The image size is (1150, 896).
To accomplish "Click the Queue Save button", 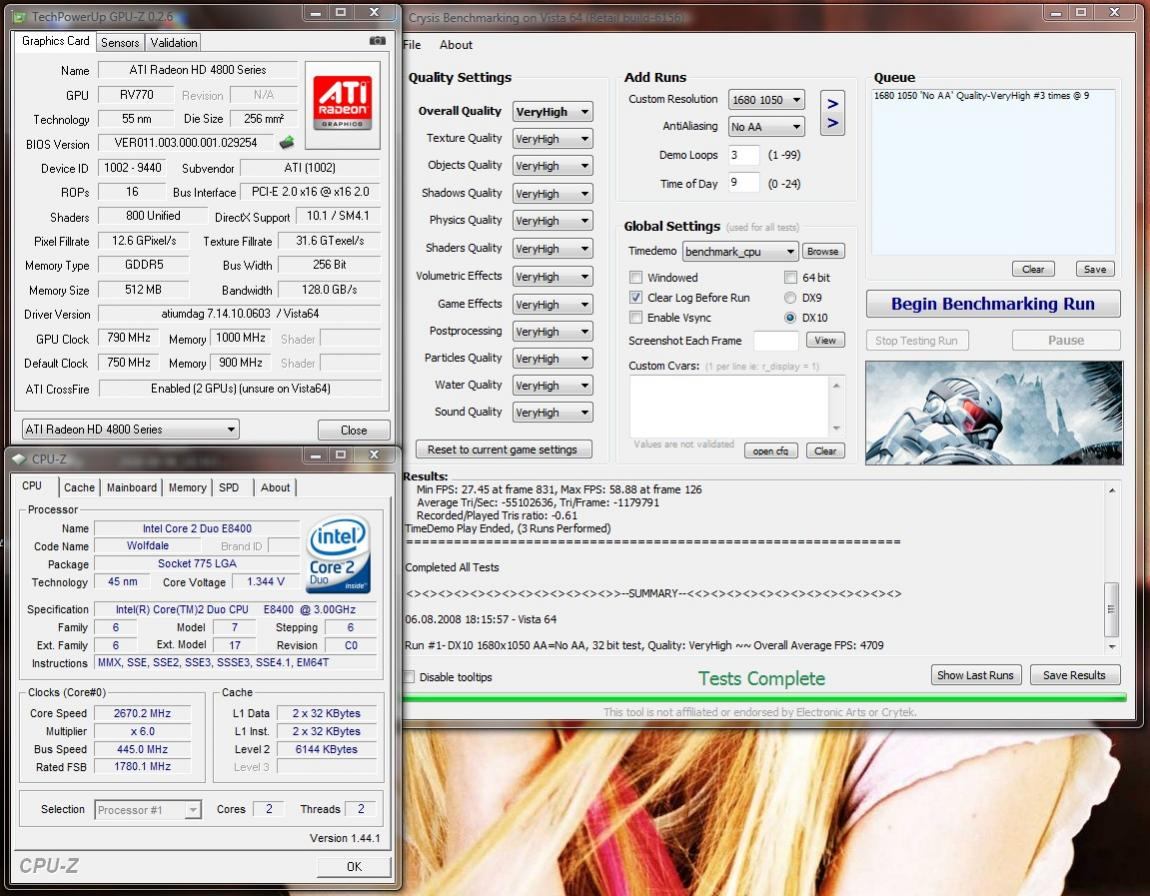I will click(x=1095, y=269).
